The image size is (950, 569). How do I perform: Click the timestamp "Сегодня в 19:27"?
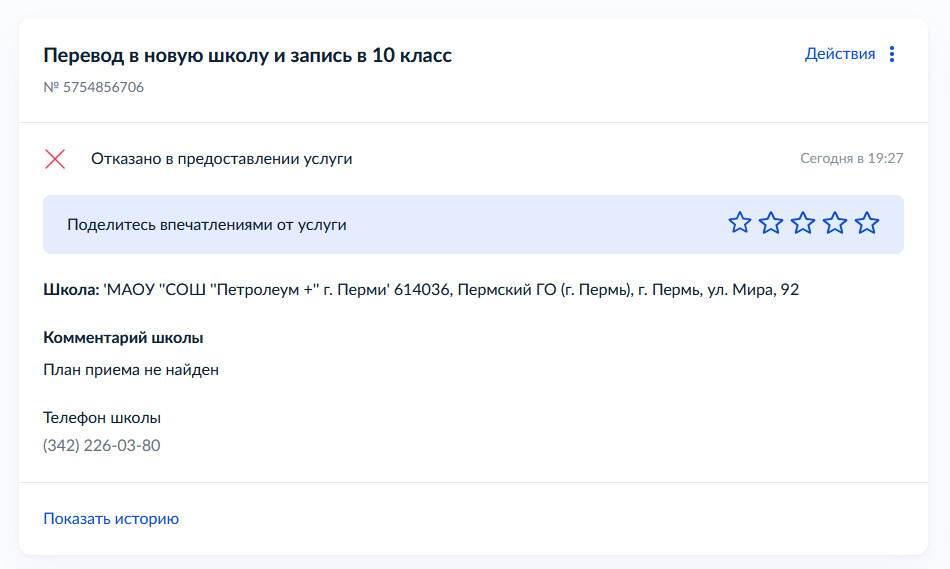851,158
